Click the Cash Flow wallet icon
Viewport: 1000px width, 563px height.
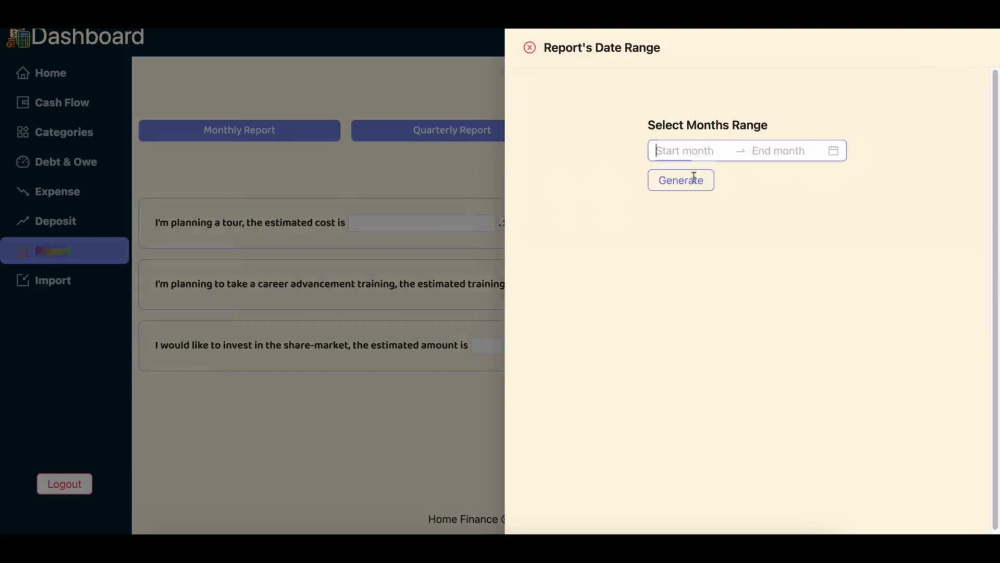pos(23,103)
